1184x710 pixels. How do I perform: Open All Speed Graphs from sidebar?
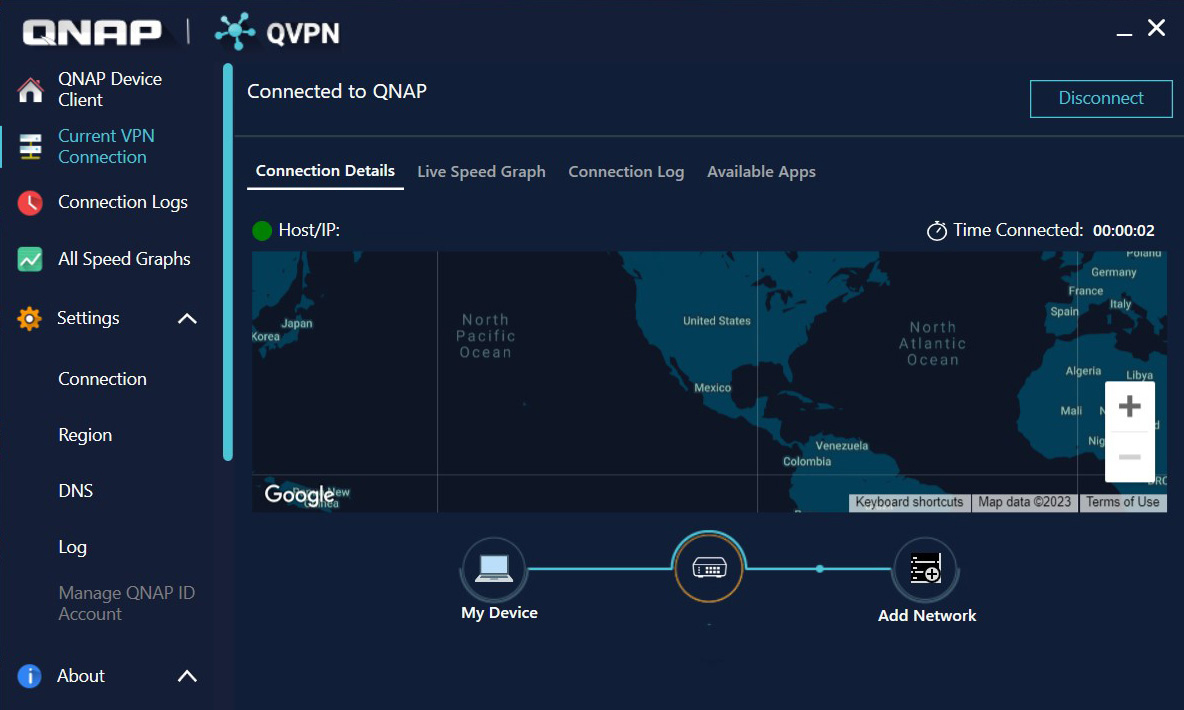(125, 259)
